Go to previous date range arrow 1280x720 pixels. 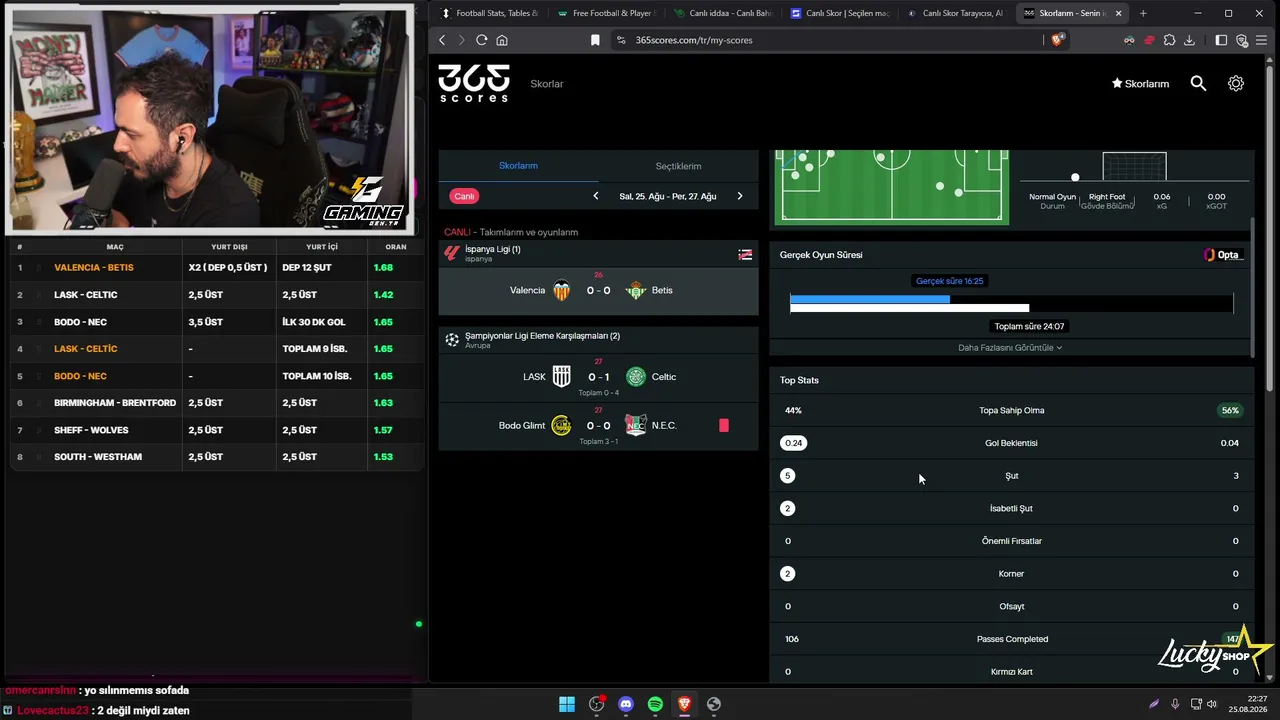(596, 196)
